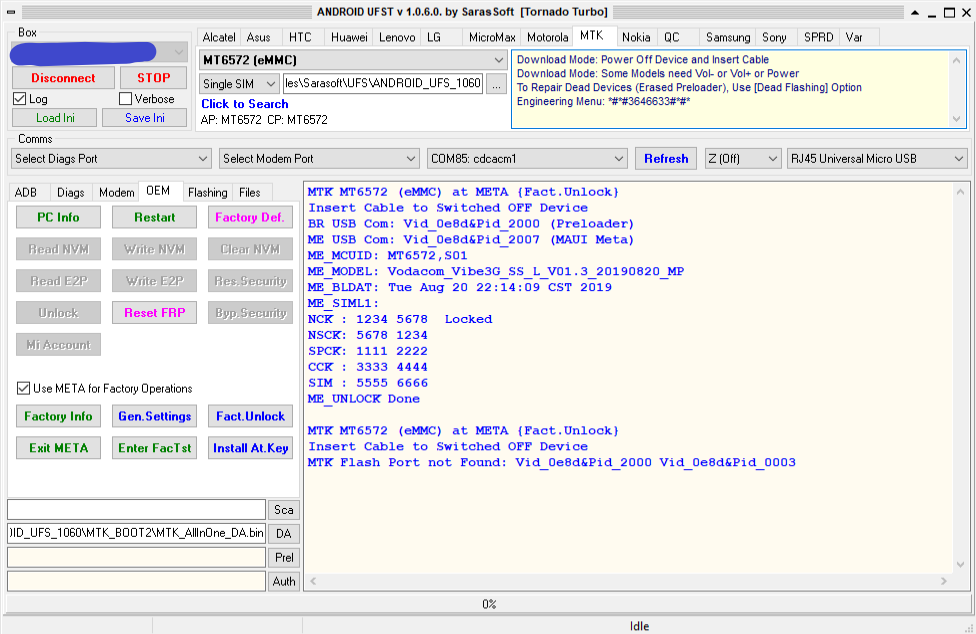Click the window system menu icon
Viewport: 976px width, 634px height.
coord(11,12)
